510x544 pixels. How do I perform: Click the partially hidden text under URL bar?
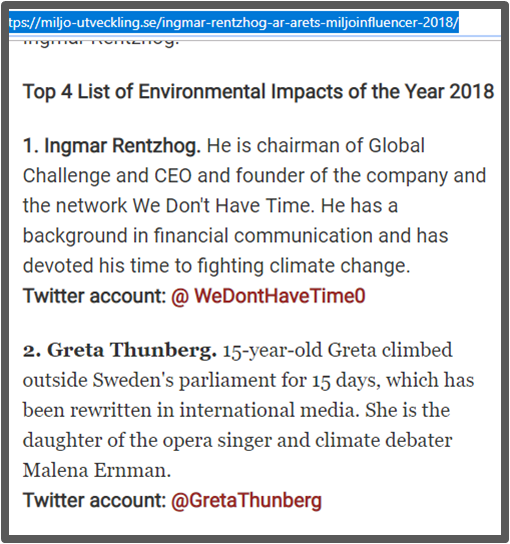pos(101,41)
